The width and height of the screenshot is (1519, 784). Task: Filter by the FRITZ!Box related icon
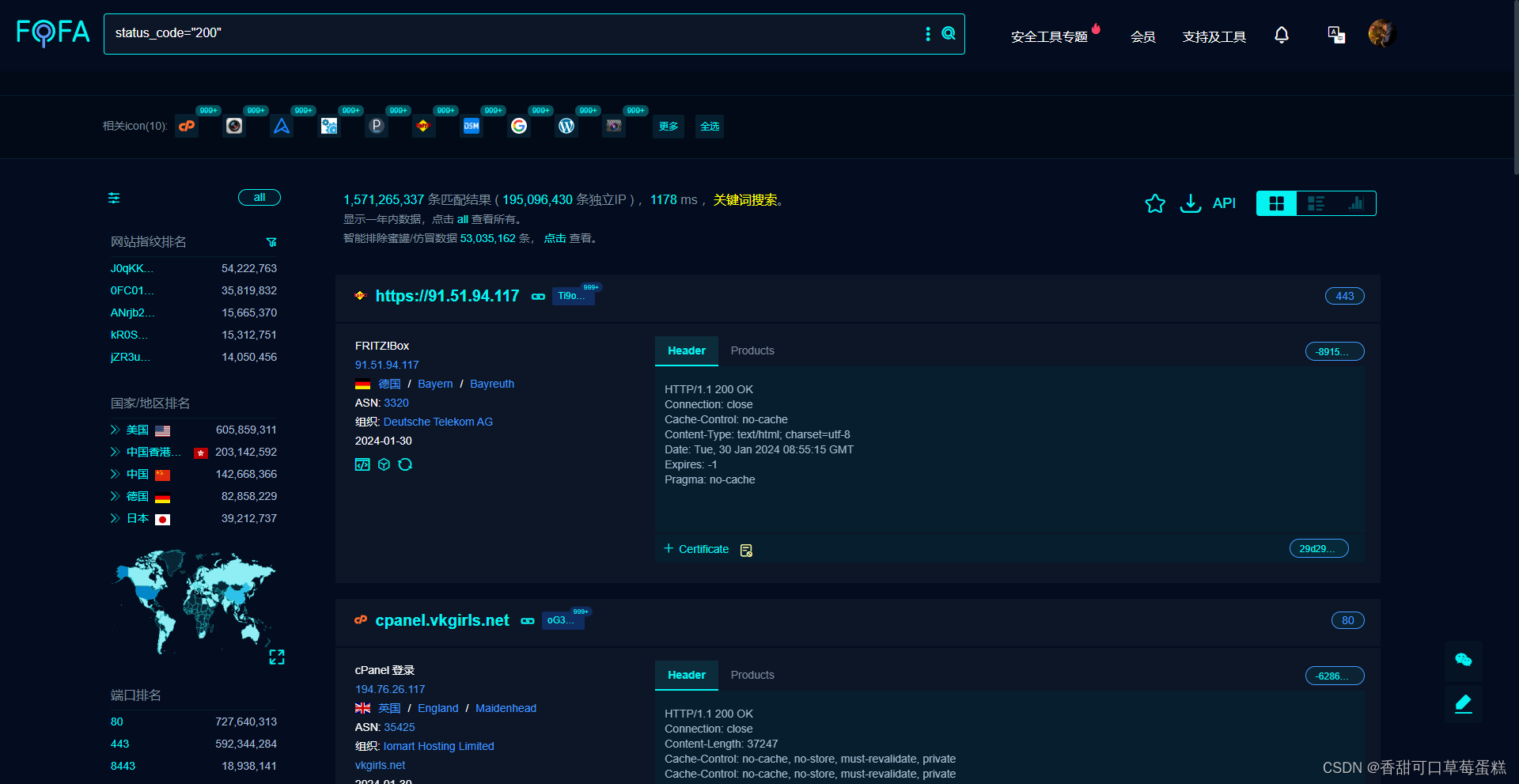pos(424,126)
